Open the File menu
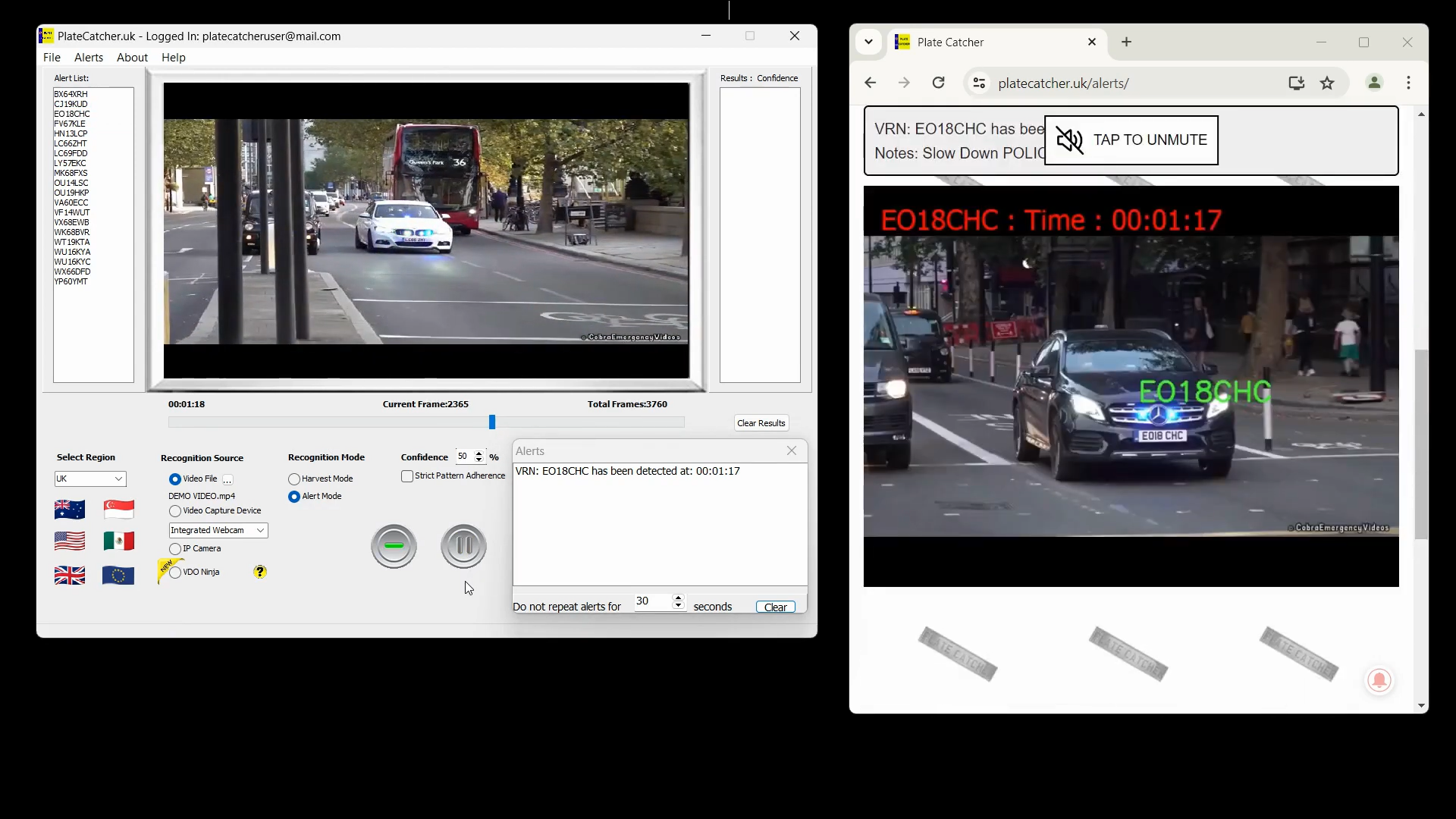Screen dimensions: 1456x819 point(52,58)
